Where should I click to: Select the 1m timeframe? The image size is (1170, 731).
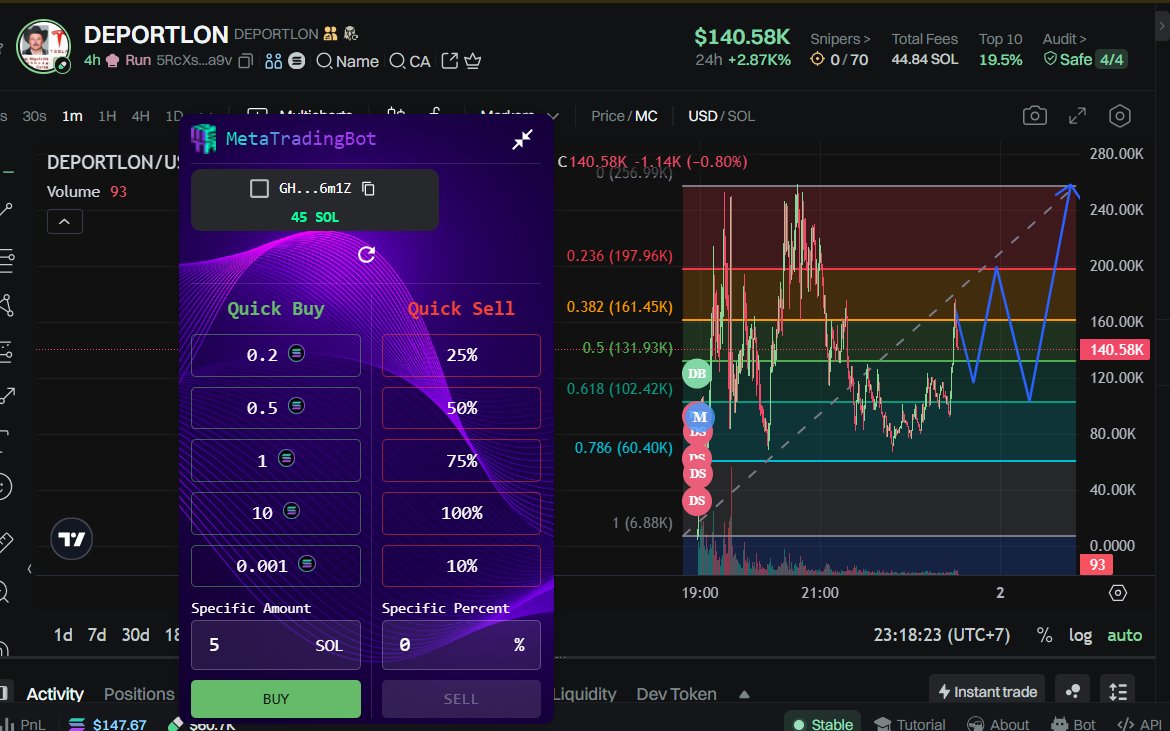pos(72,116)
